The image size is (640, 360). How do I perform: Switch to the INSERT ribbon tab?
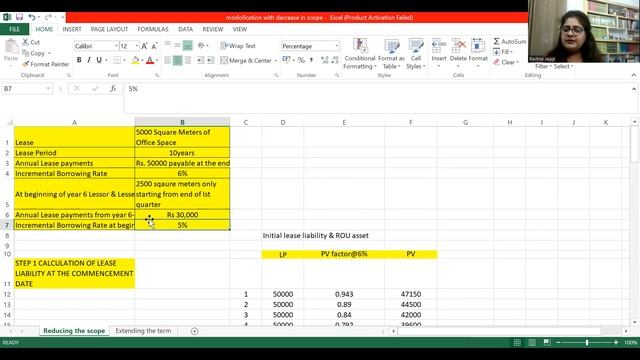point(72,29)
